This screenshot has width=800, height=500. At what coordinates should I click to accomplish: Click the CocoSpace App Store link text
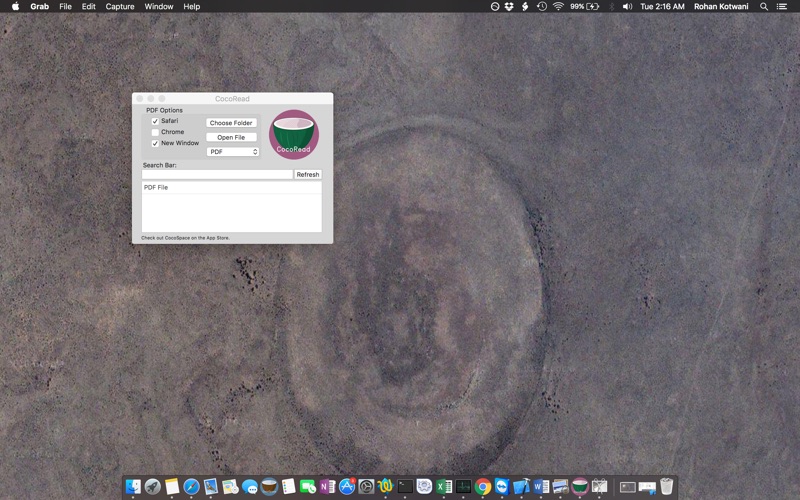click(x=185, y=238)
